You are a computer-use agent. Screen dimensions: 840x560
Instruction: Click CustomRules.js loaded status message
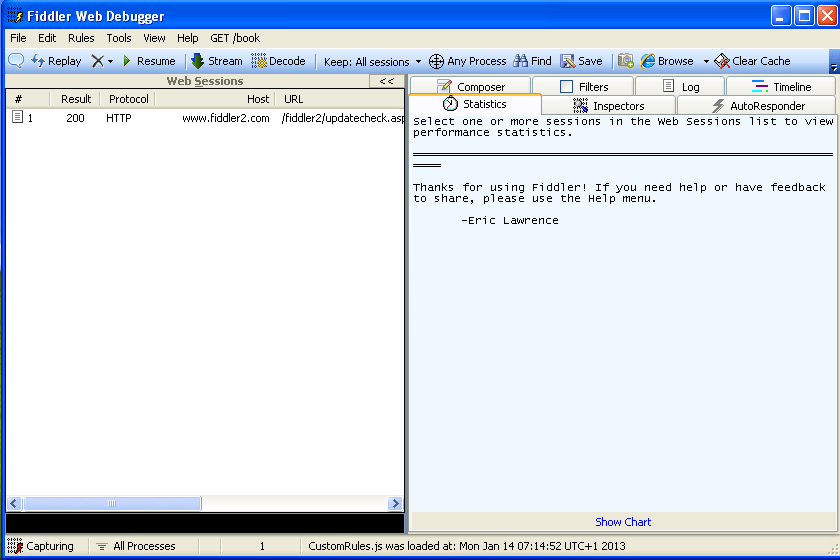point(467,546)
